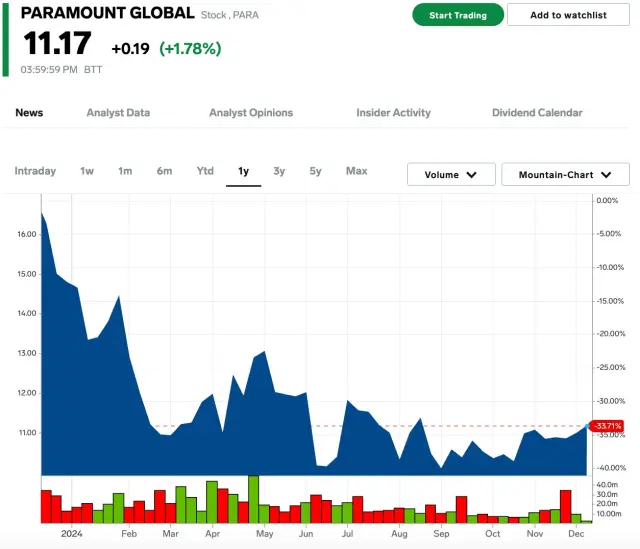
Task: Show the Max time range
Action: (x=356, y=171)
